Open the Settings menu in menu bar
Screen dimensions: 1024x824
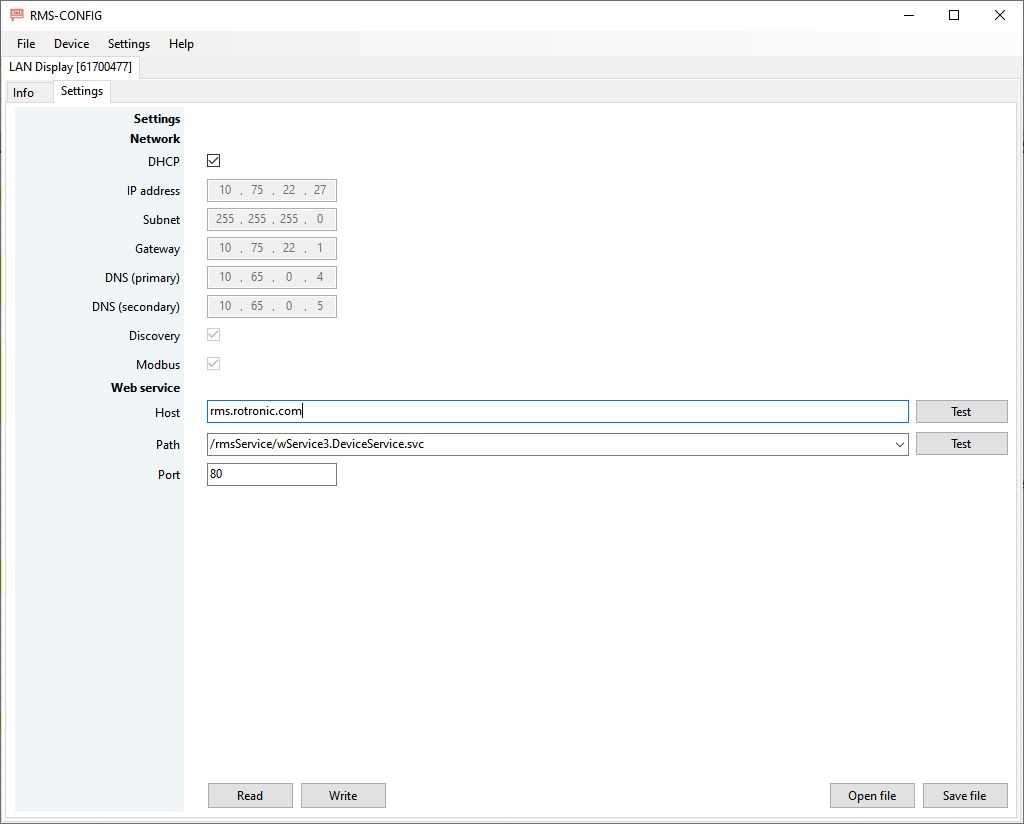(x=129, y=44)
